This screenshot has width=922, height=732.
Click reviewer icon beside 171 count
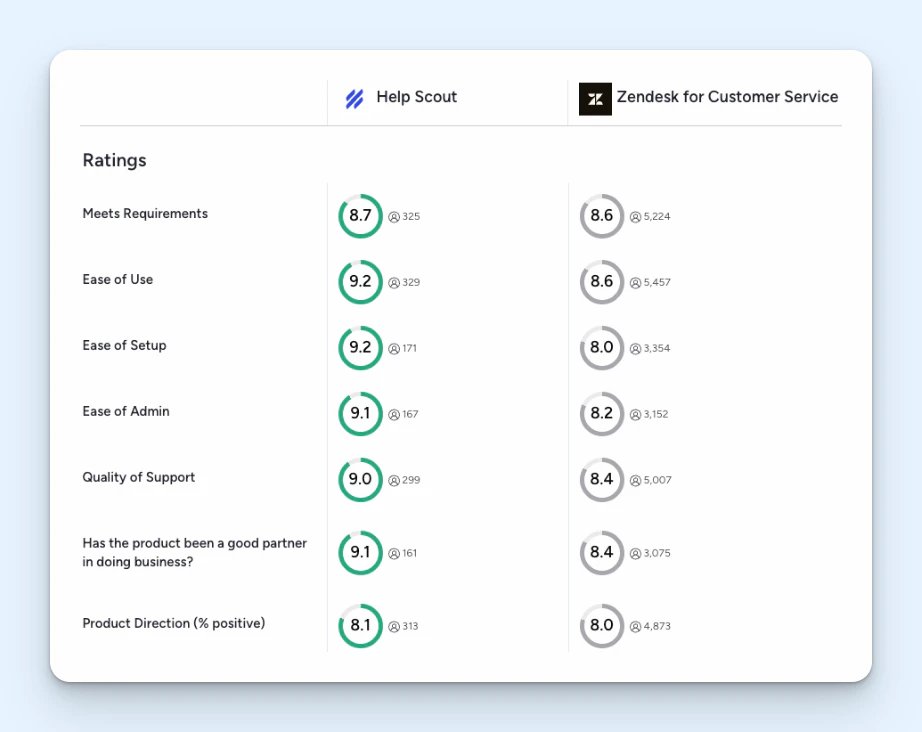(x=394, y=349)
